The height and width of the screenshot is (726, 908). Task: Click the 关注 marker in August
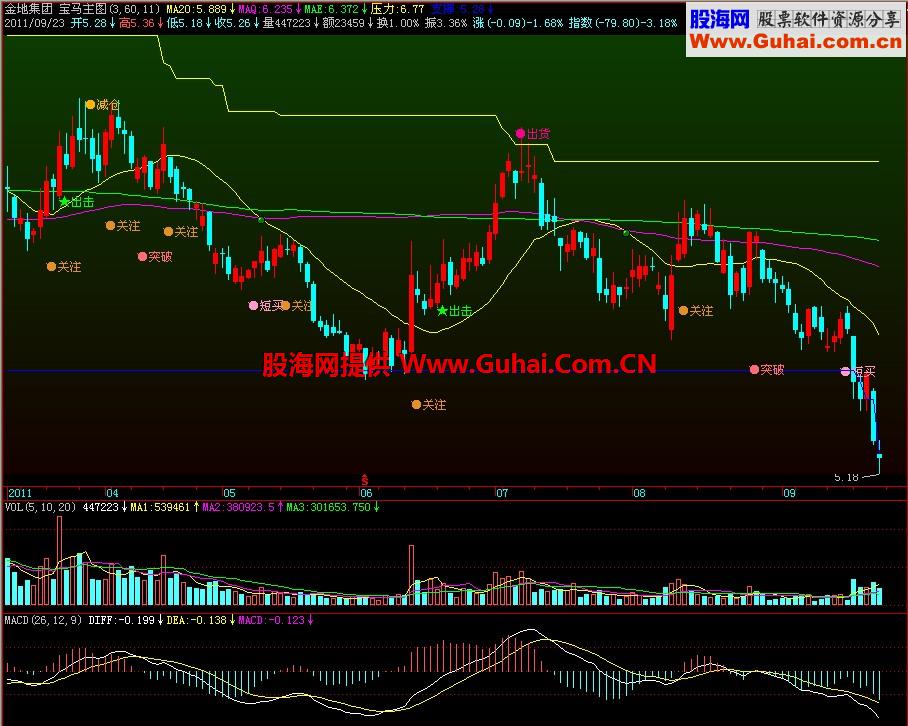pos(695,311)
